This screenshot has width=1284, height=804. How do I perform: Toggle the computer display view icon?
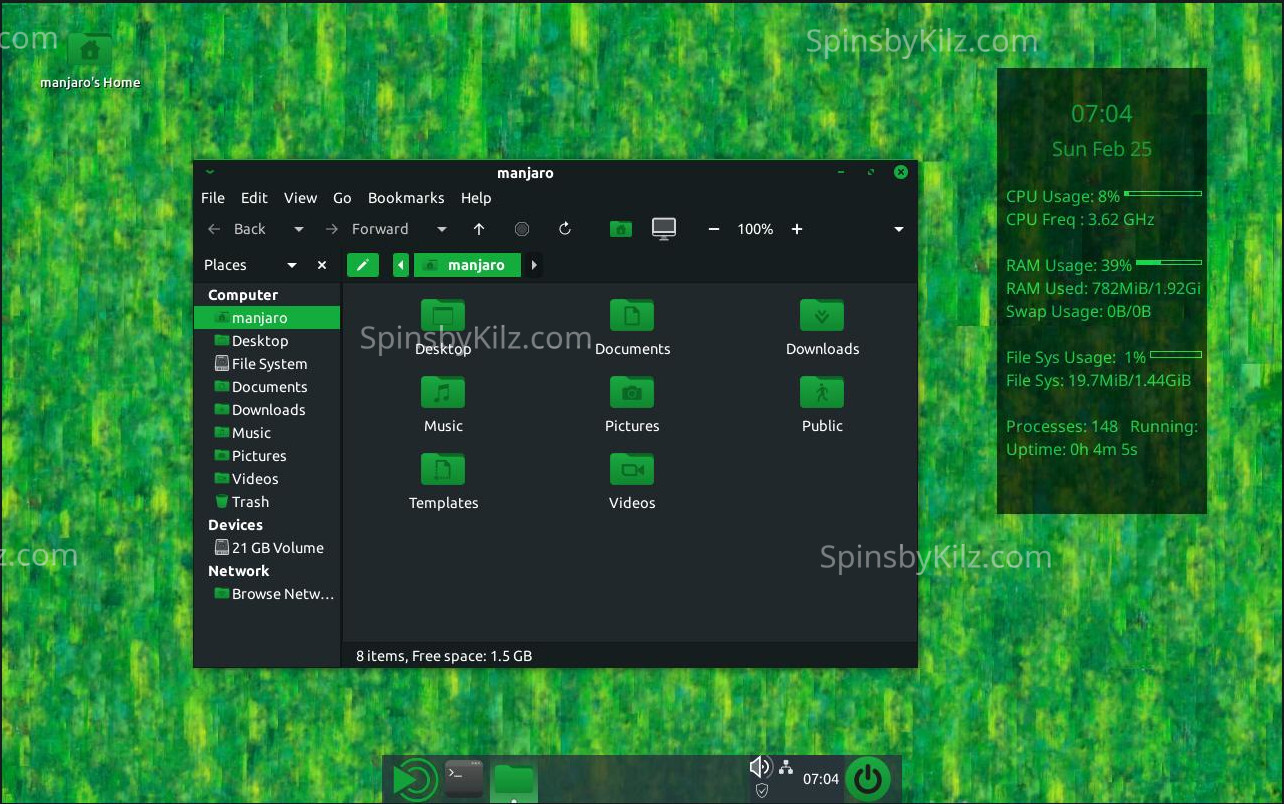tap(663, 229)
